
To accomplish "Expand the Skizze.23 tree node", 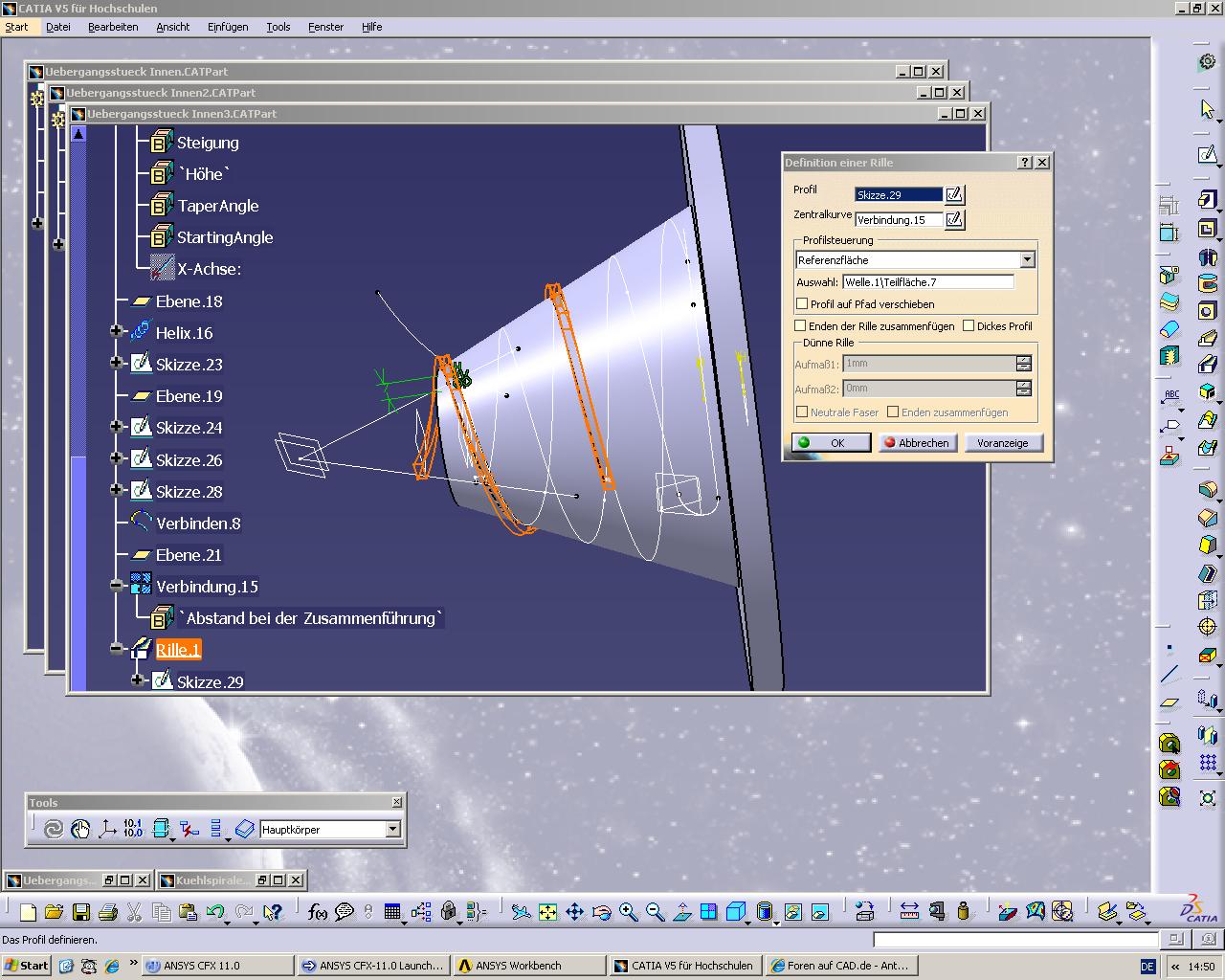I will (x=117, y=364).
